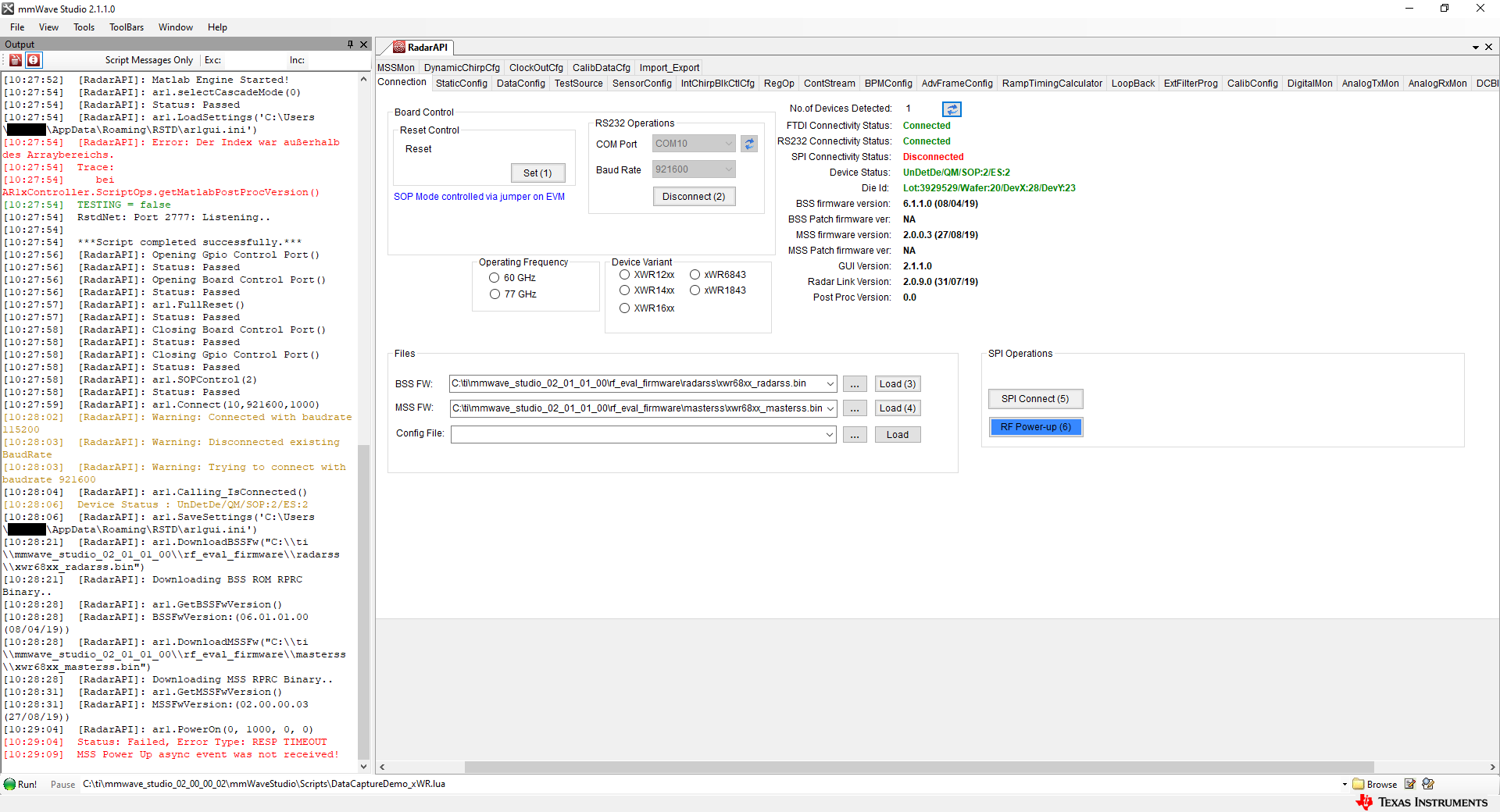Click the RadarAPI horizontal scrollbar thumb
Image resolution: width=1500 pixels, height=812 pixels.
coord(919,767)
